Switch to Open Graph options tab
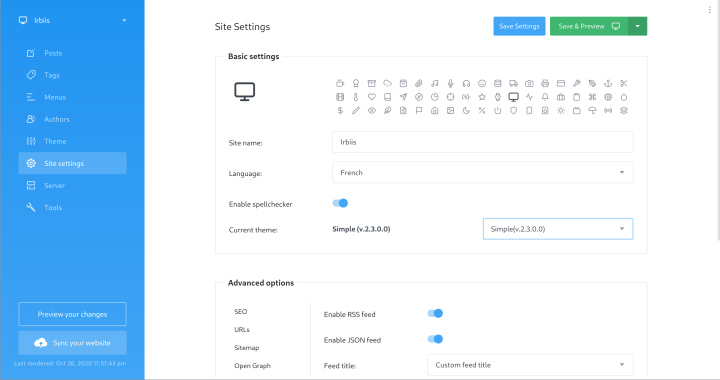Image resolution: width=720 pixels, height=380 pixels. pyautogui.click(x=253, y=366)
